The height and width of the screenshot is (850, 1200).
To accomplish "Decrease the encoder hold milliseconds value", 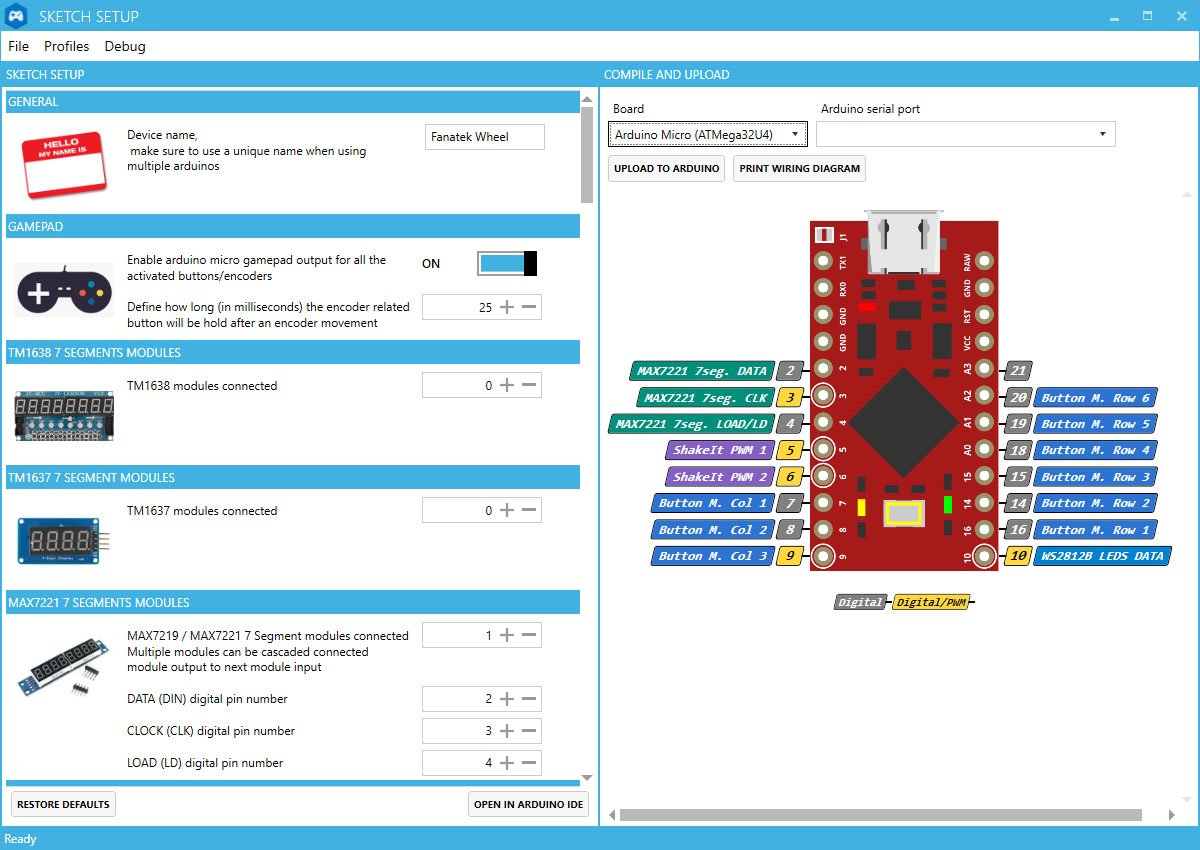I will point(530,307).
